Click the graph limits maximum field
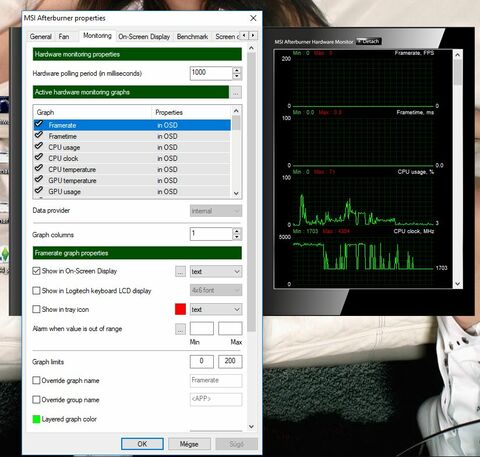Screen dimensions: 480x457 pos(230,361)
